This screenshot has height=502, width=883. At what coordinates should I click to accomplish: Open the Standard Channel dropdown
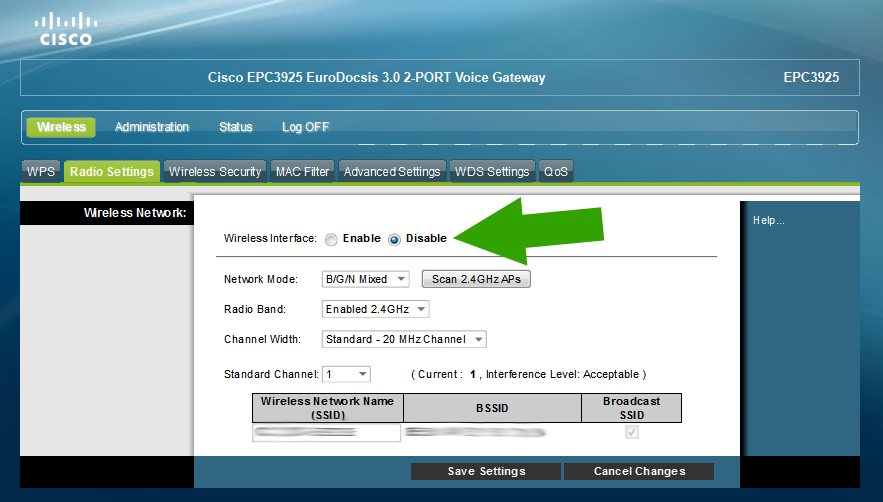point(346,374)
